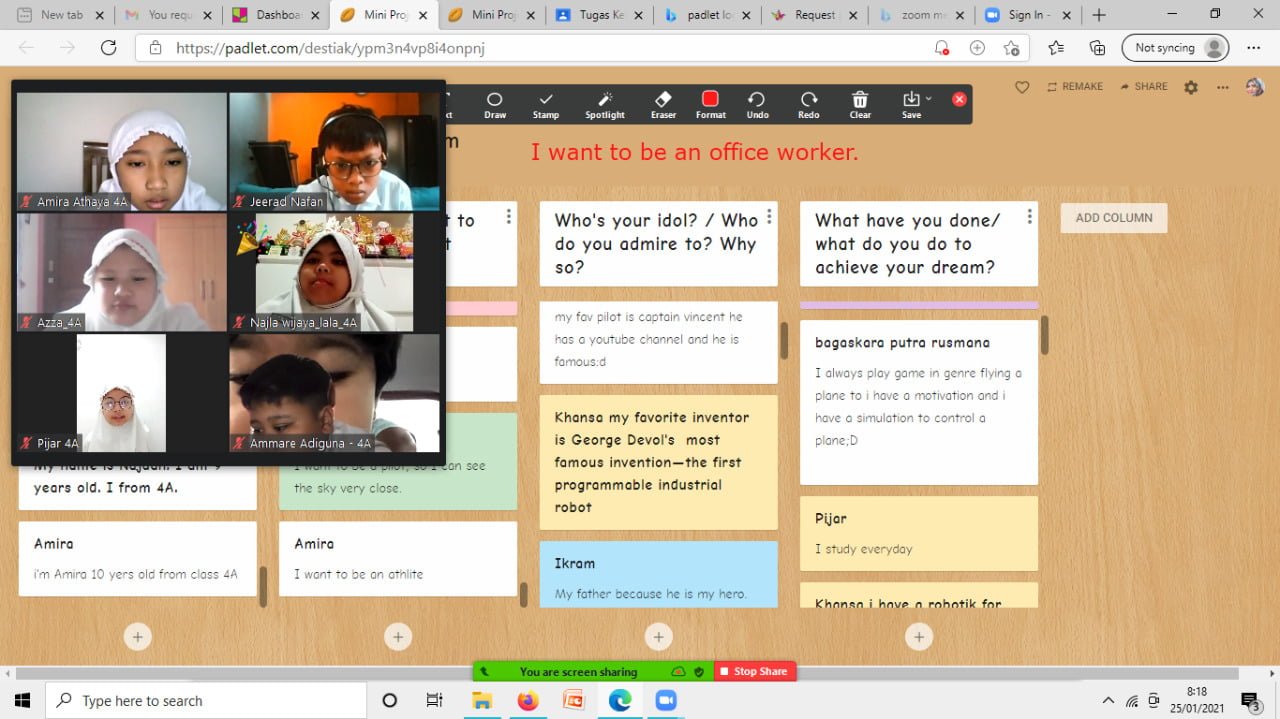This screenshot has height=719, width=1280.
Task: Expand hidden icons in the system tray
Action: pos(1108,700)
